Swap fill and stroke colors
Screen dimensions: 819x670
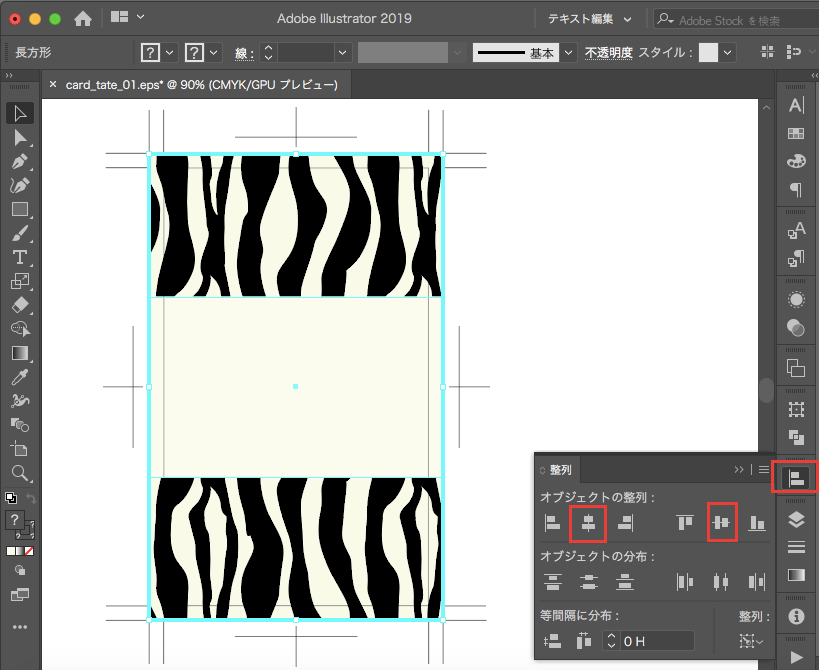point(31,498)
